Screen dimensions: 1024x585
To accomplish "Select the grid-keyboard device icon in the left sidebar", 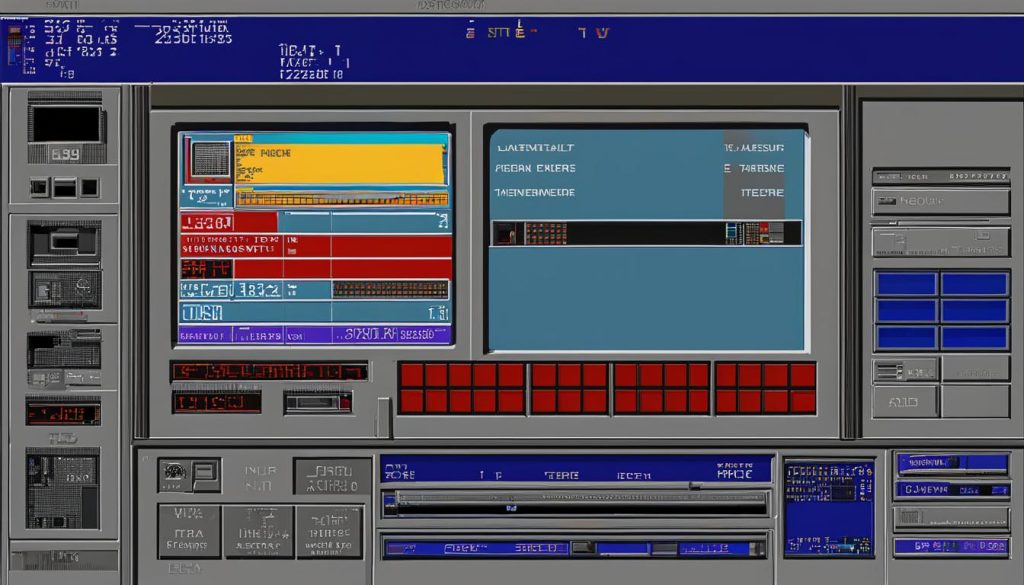I will [64, 349].
